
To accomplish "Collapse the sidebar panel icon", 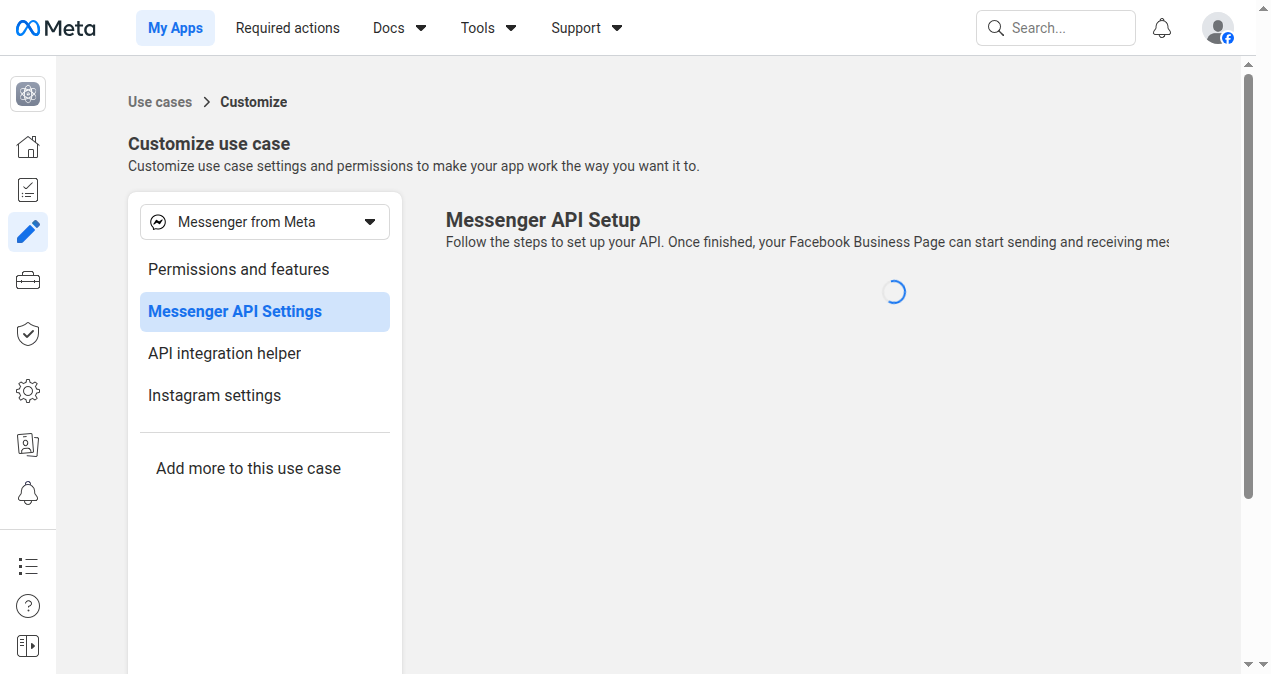I will [28, 646].
